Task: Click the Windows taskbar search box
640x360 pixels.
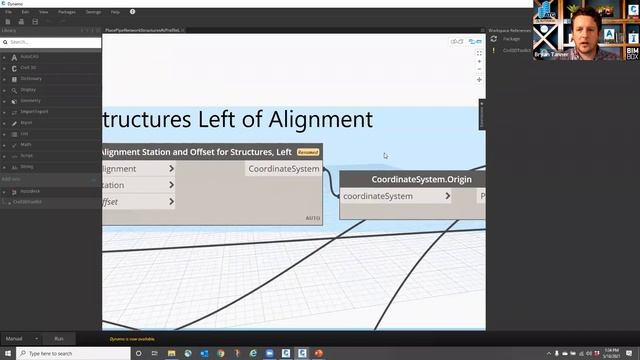Action: (73, 353)
